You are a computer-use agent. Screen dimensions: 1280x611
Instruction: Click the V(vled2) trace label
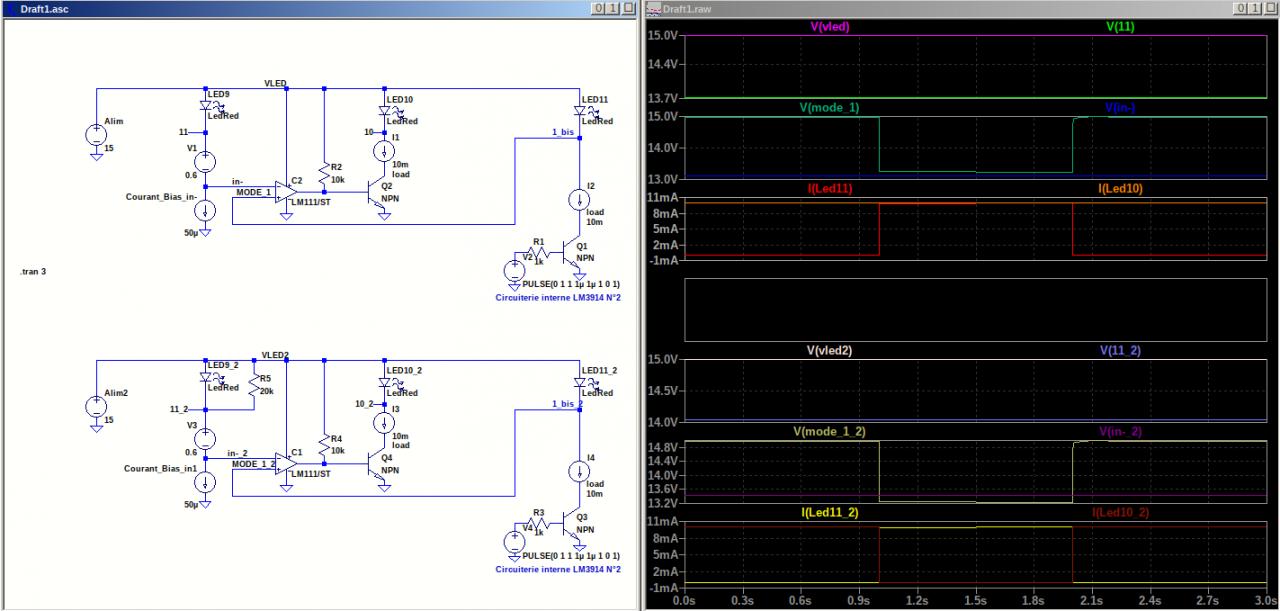[x=828, y=351]
